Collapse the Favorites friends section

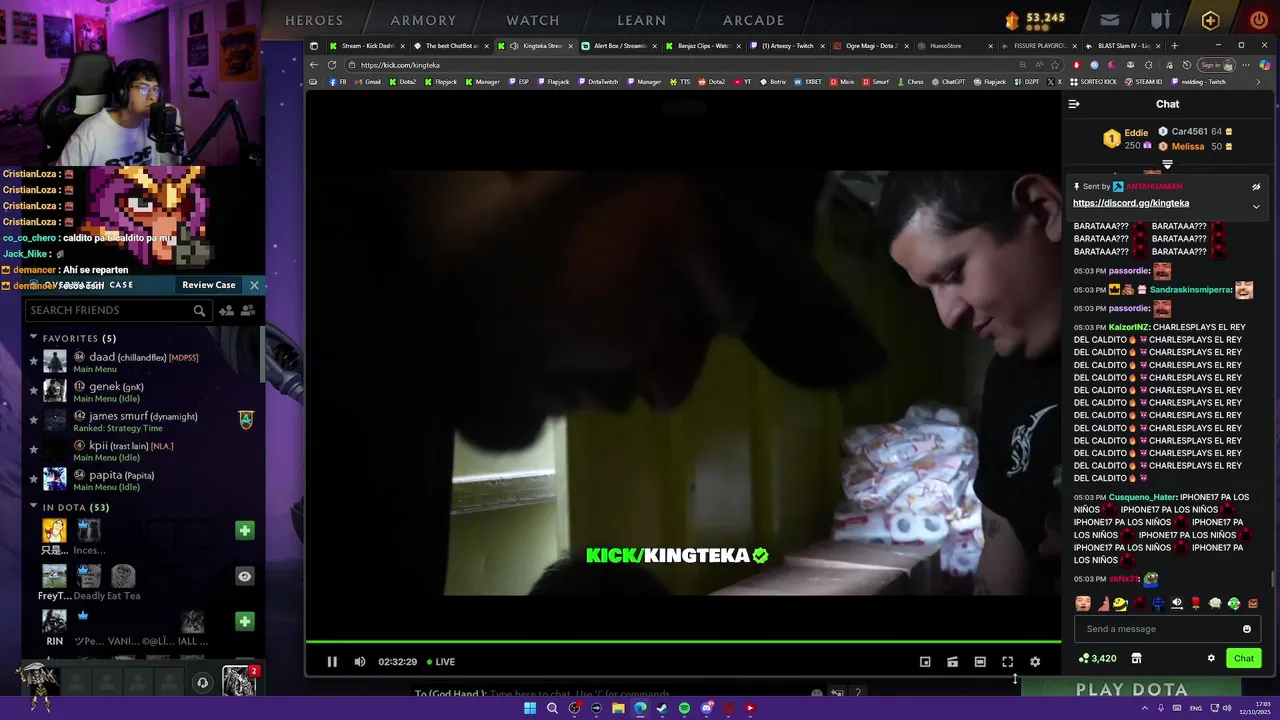coord(33,338)
